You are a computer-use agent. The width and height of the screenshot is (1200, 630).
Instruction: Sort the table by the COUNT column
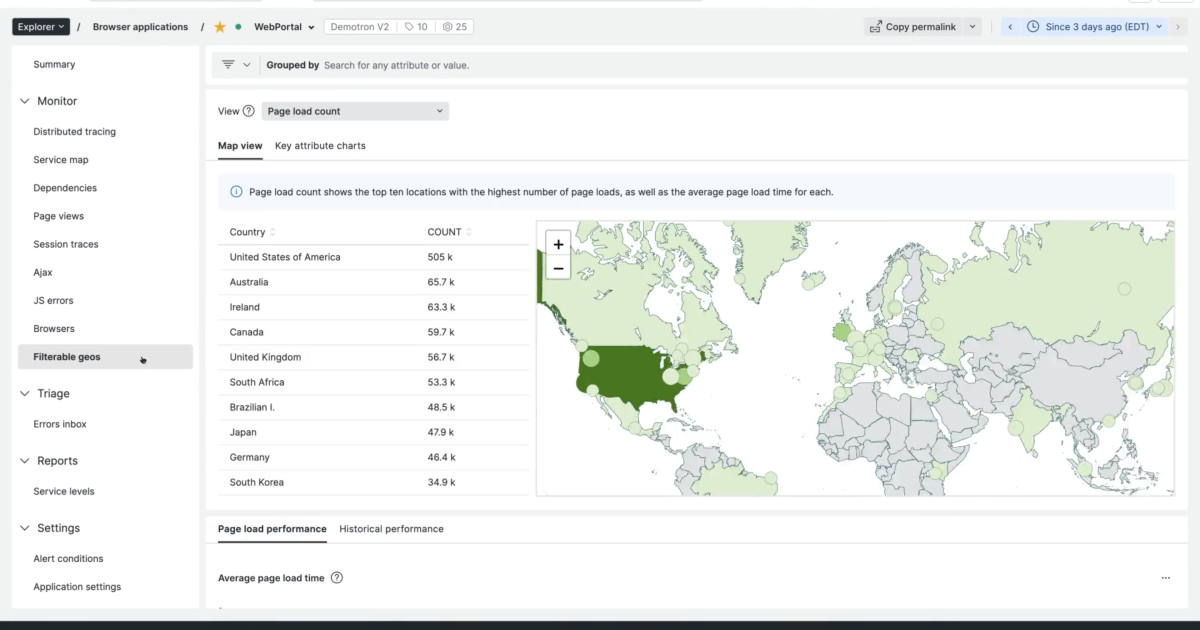pyautogui.click(x=447, y=231)
